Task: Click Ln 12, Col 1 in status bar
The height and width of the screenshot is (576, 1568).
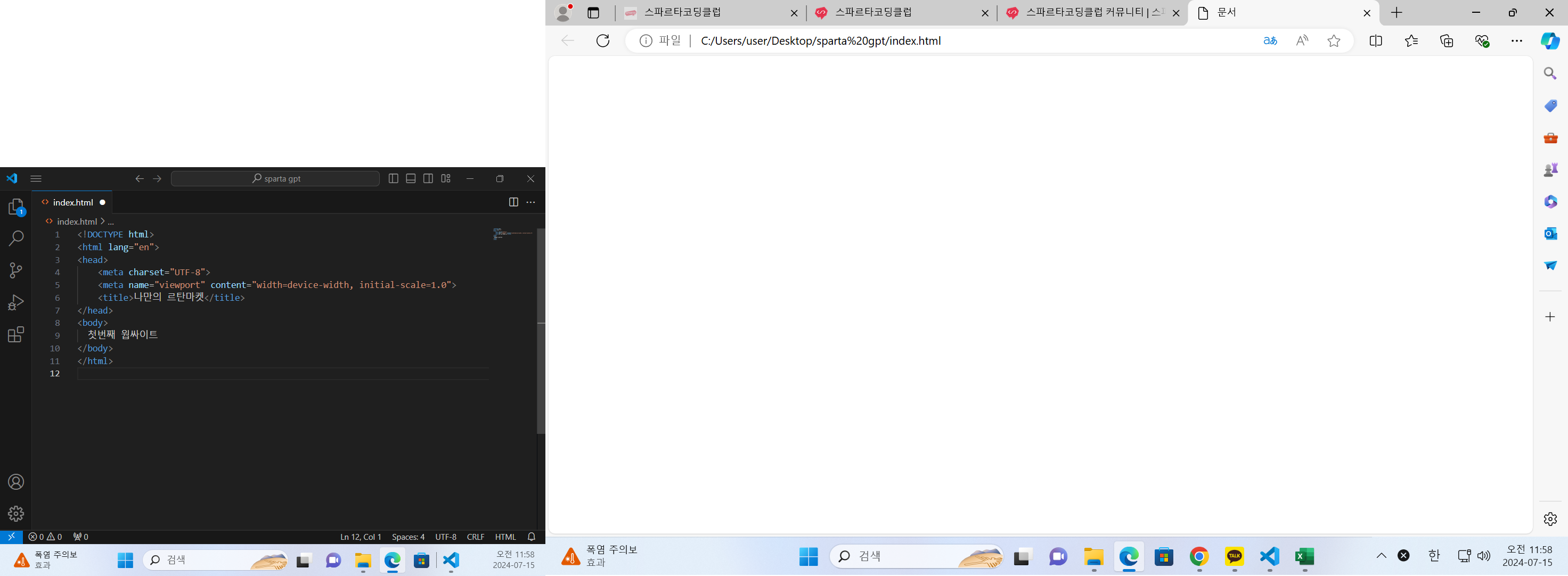Action: point(361,537)
